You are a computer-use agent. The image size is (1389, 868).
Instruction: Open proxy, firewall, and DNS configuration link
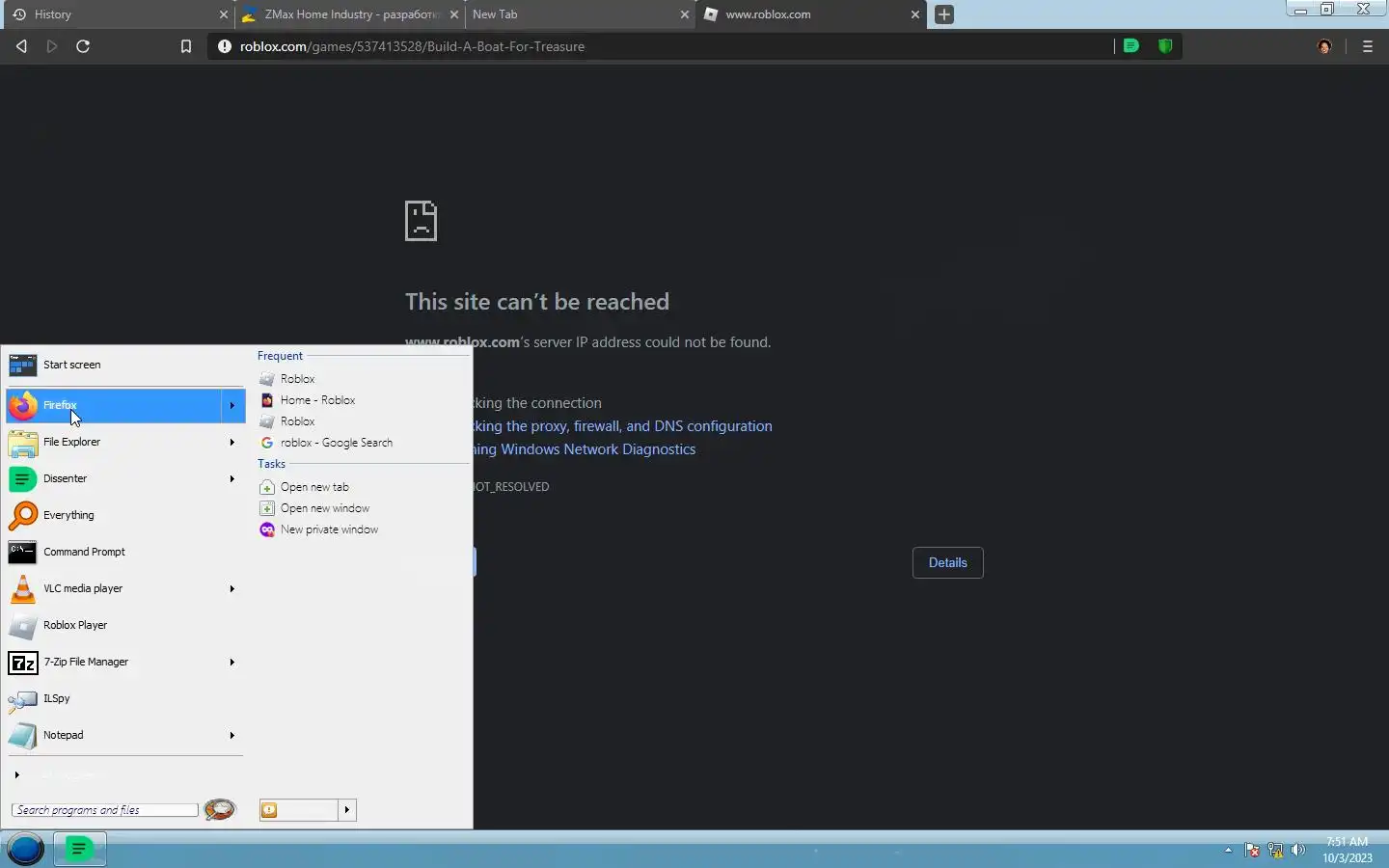pyautogui.click(x=622, y=426)
